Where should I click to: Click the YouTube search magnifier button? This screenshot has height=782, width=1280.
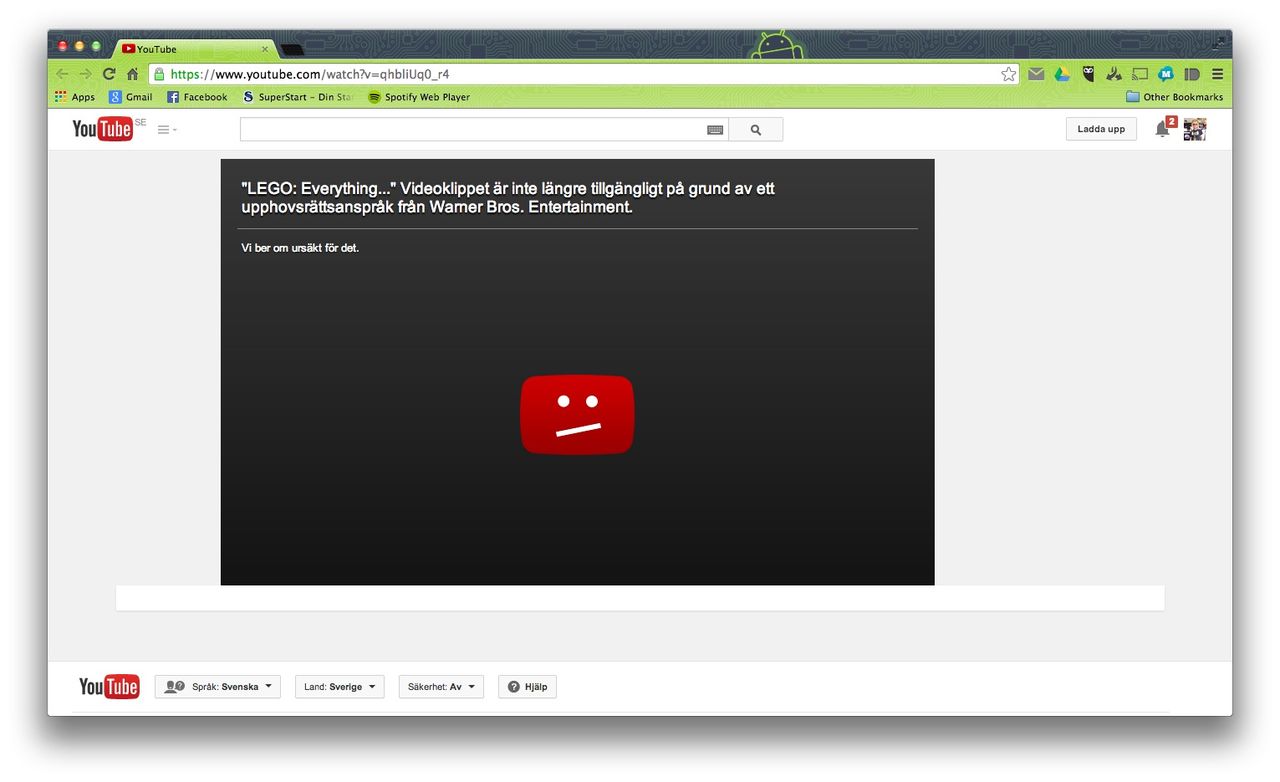755,130
